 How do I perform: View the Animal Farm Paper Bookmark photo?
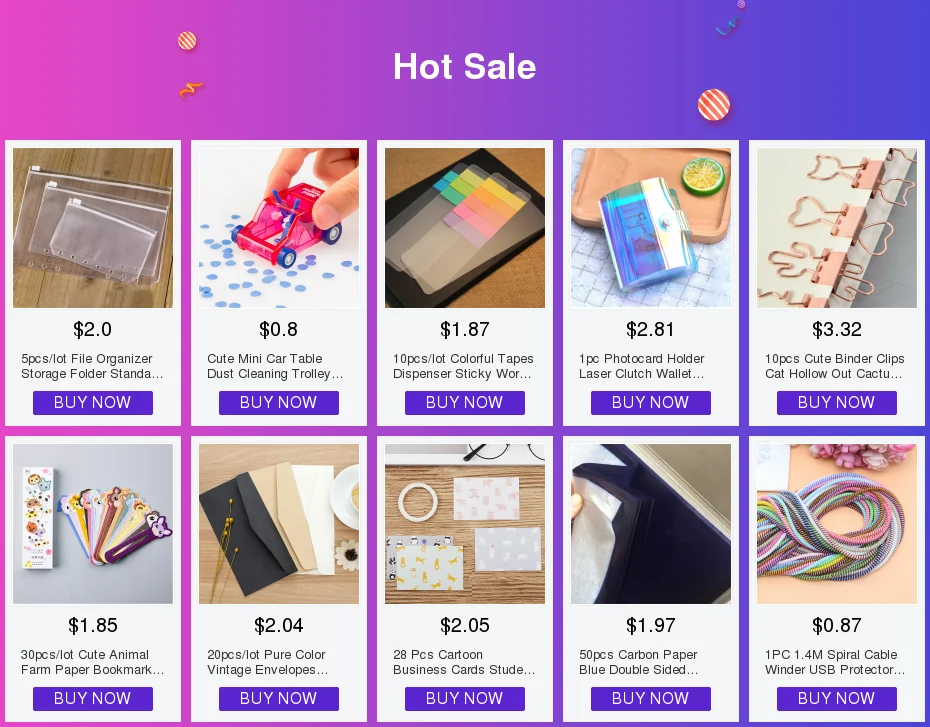pyautogui.click(x=93, y=524)
